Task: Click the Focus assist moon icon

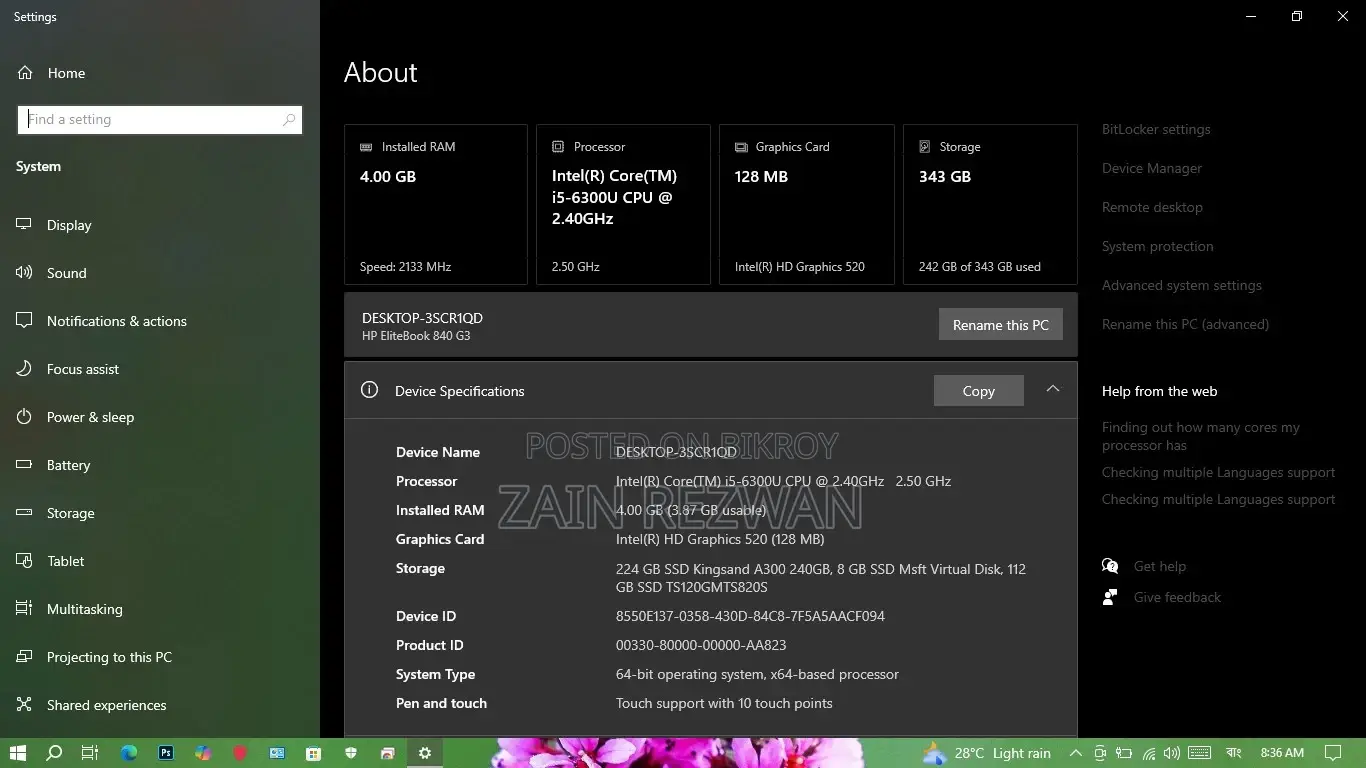Action: pos(24,369)
